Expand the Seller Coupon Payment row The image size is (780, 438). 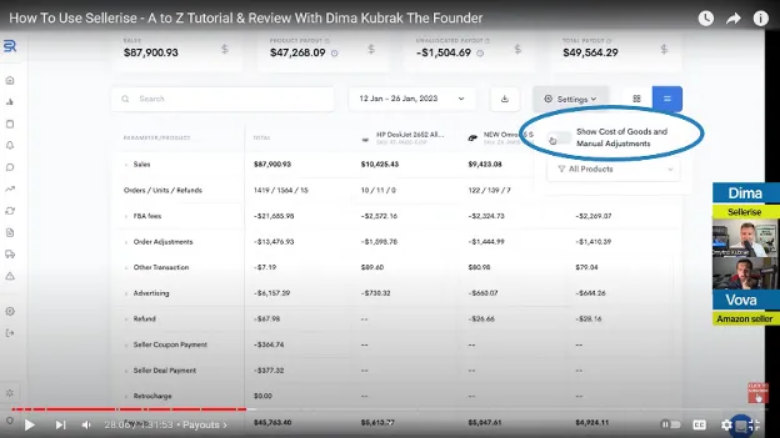126,344
